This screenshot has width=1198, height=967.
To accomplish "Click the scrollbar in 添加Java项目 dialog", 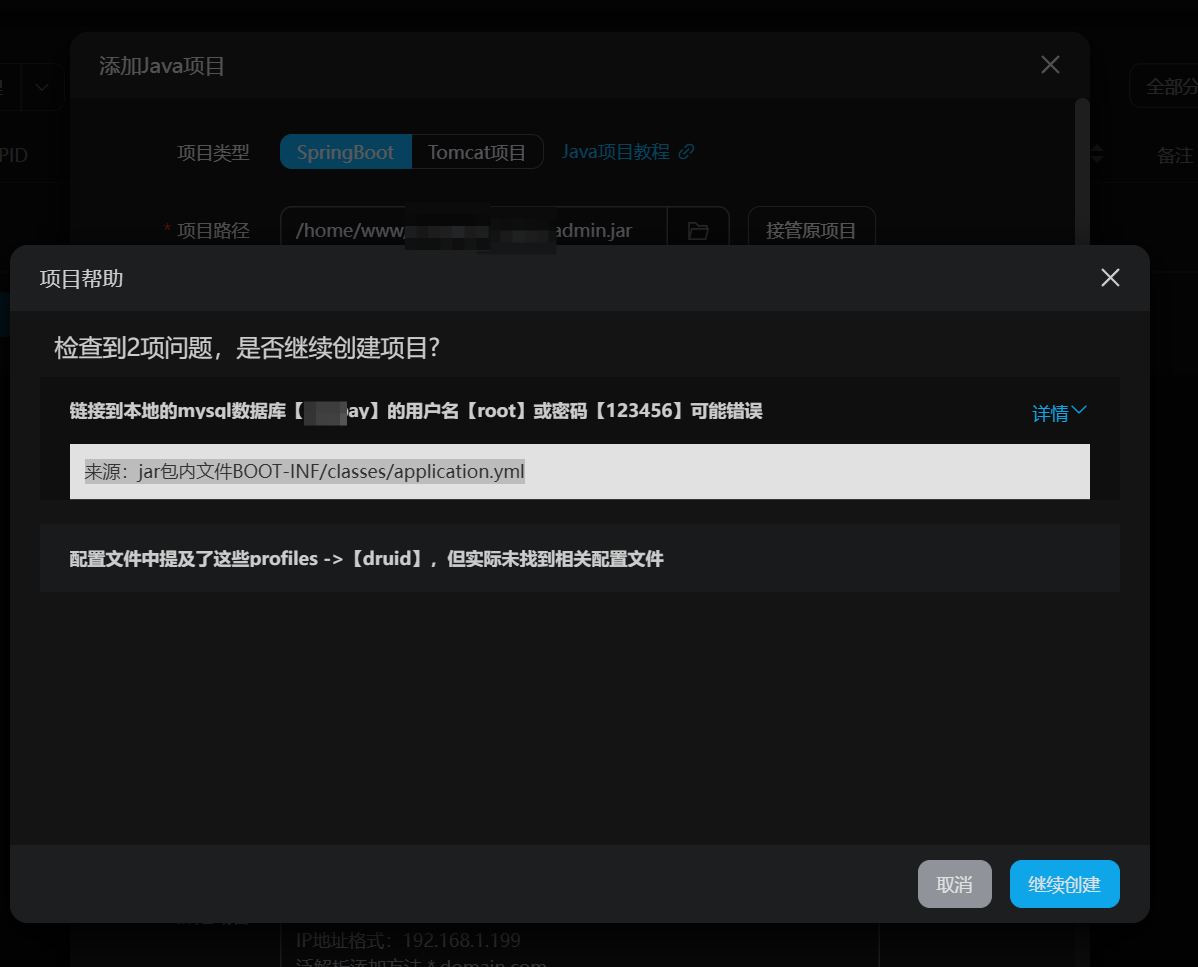I will coord(1081,170).
